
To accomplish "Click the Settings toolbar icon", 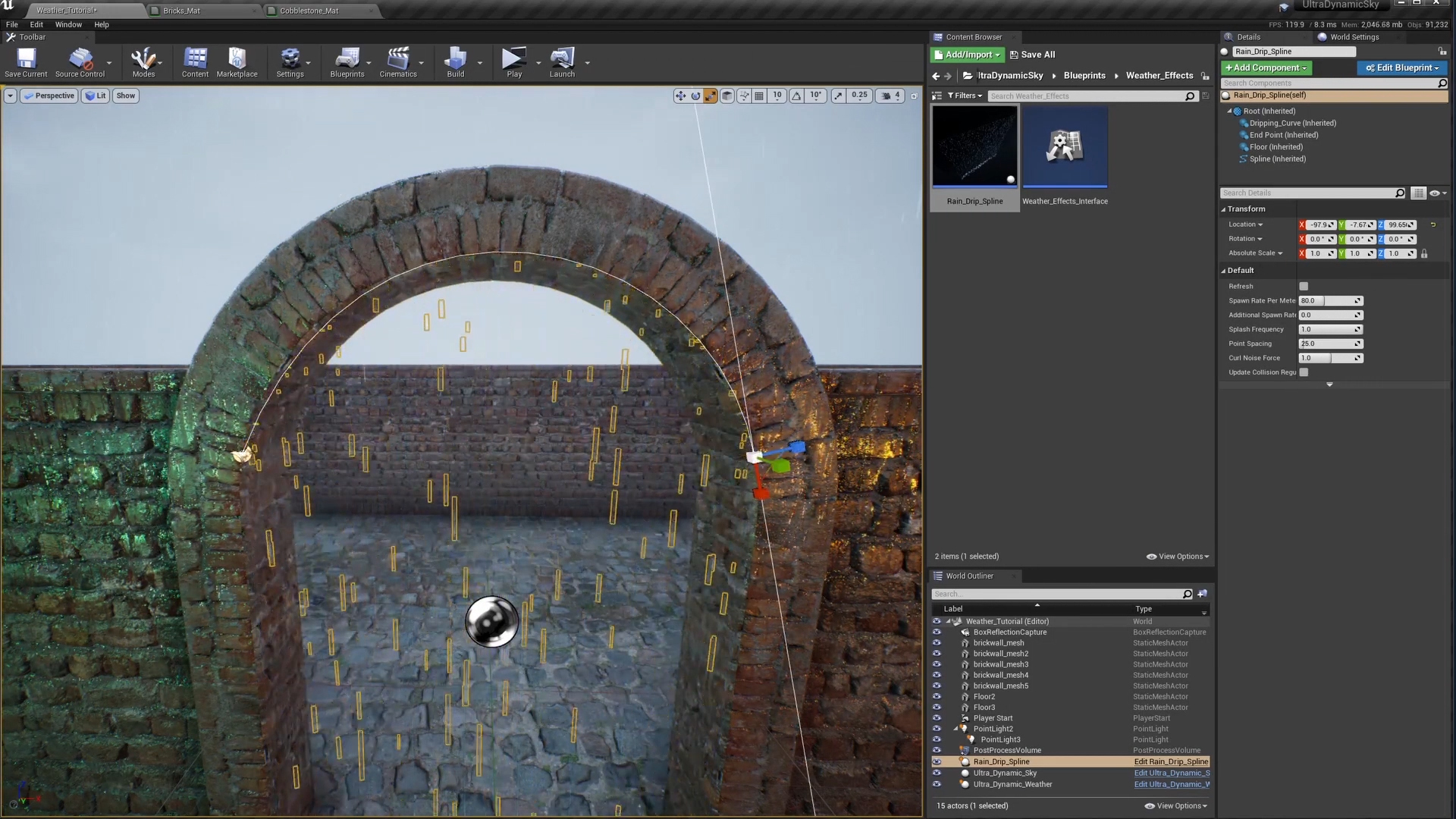I will (290, 62).
